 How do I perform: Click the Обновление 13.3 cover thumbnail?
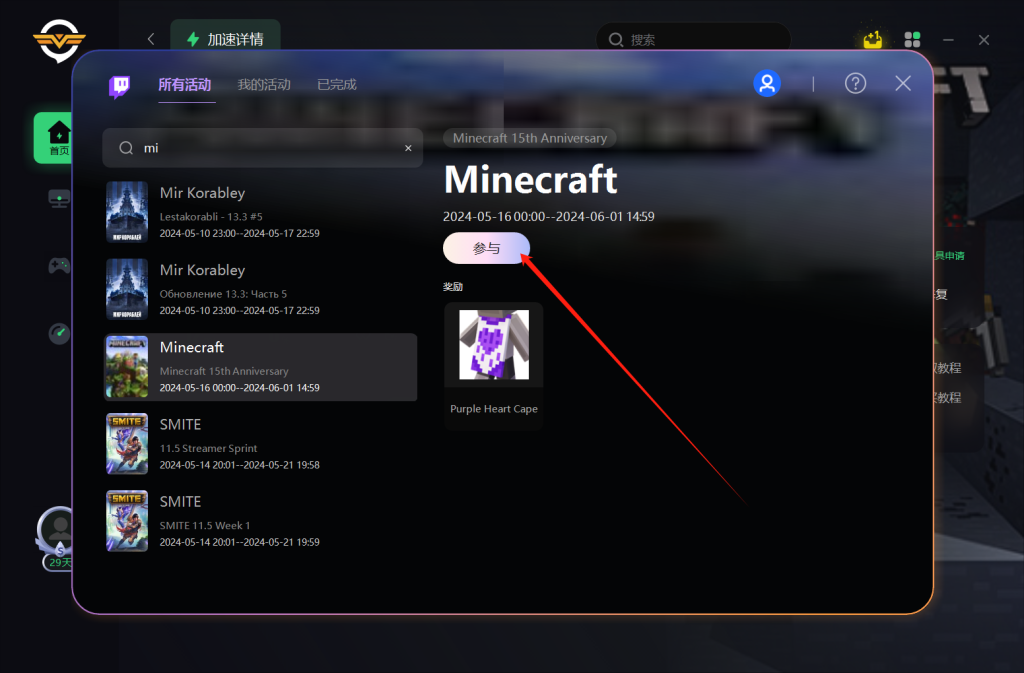point(127,289)
